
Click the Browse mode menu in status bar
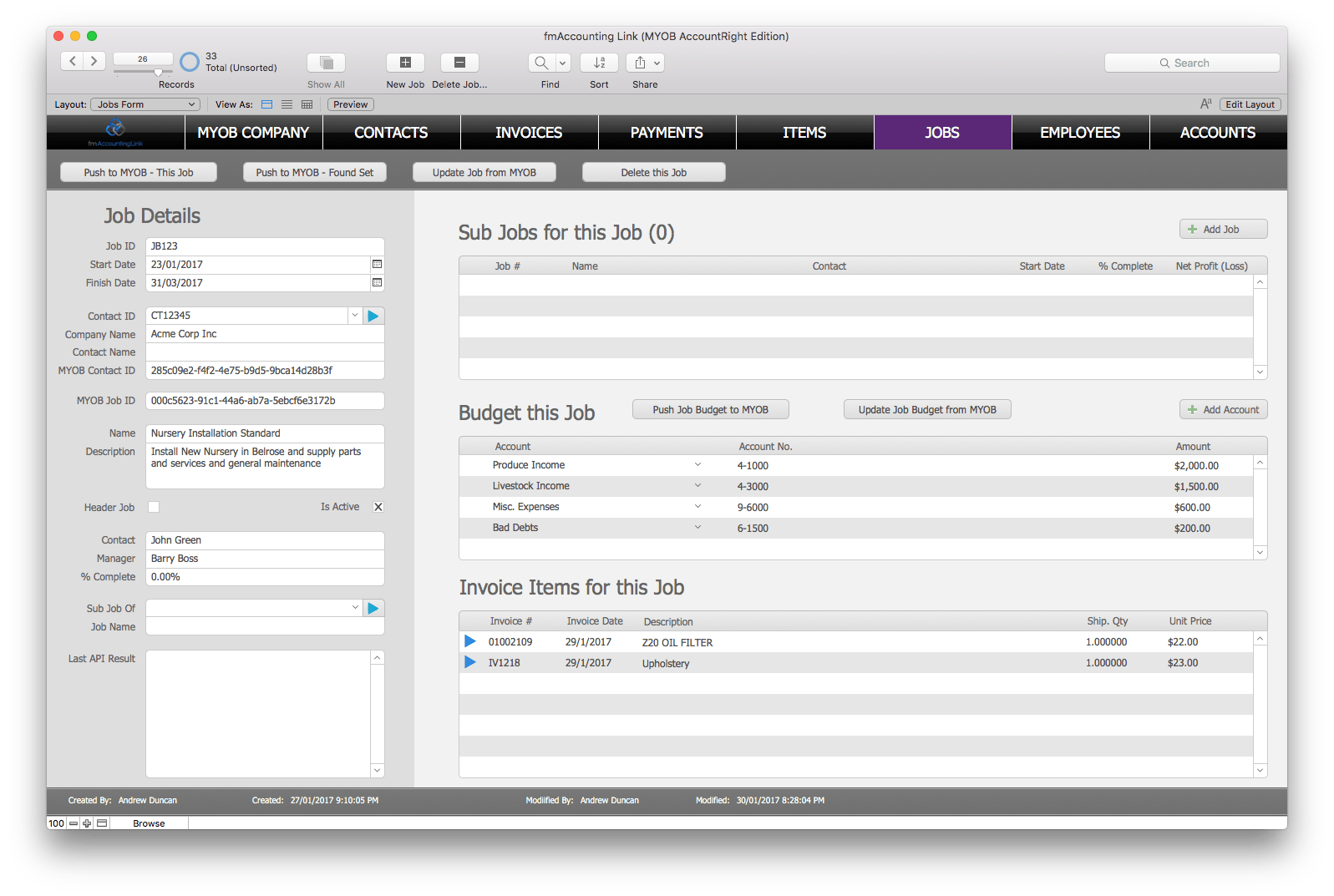click(x=149, y=823)
